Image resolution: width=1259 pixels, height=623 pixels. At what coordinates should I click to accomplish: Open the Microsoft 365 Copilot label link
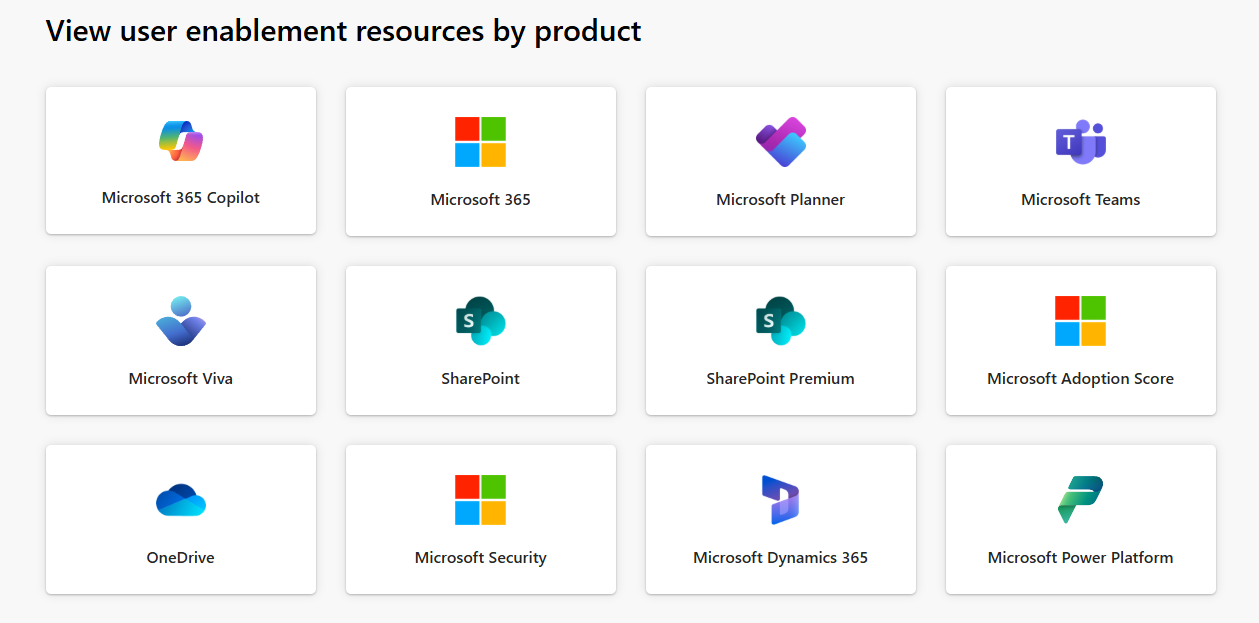click(181, 198)
